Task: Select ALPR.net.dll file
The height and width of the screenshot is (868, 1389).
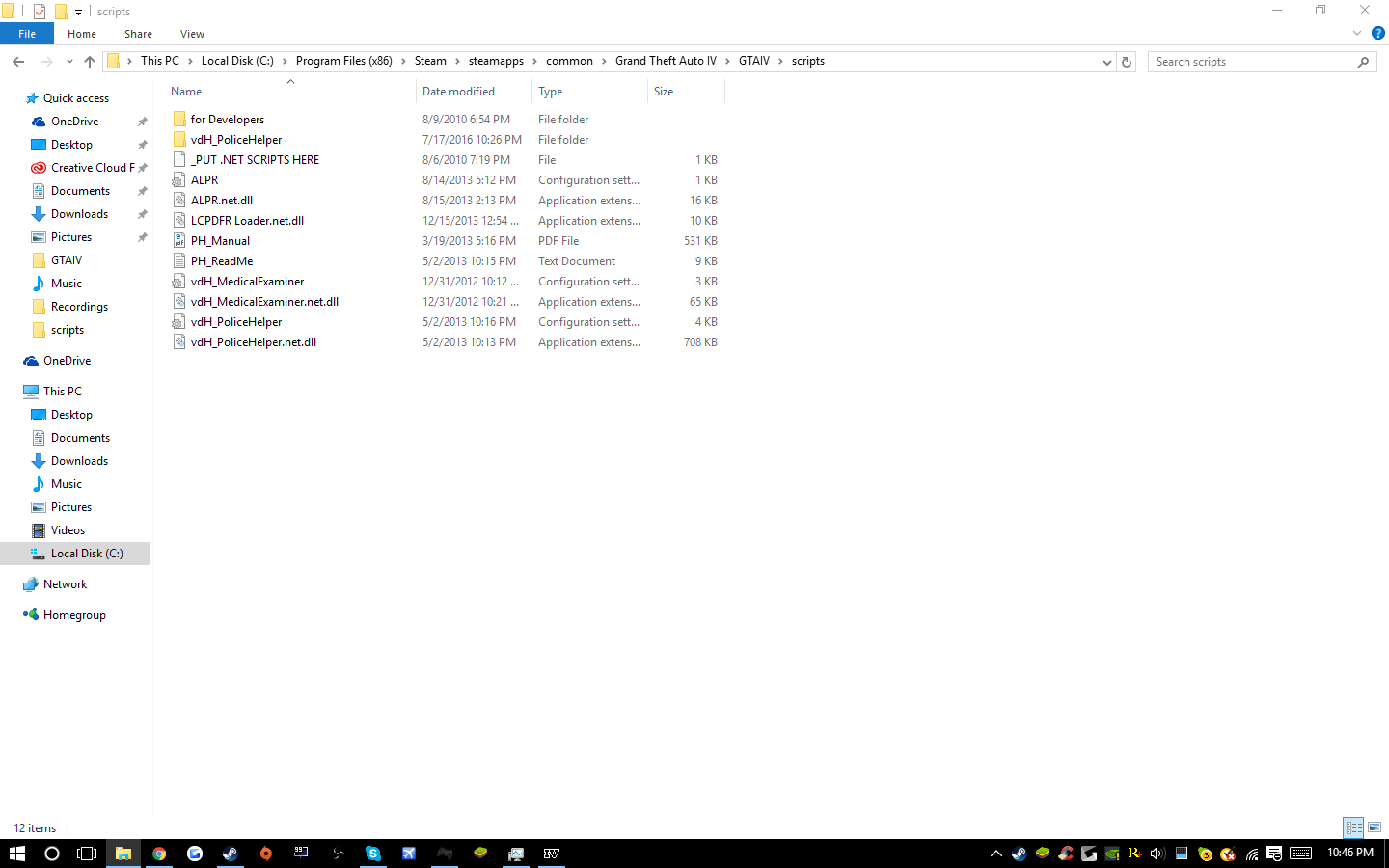Action: click(222, 201)
